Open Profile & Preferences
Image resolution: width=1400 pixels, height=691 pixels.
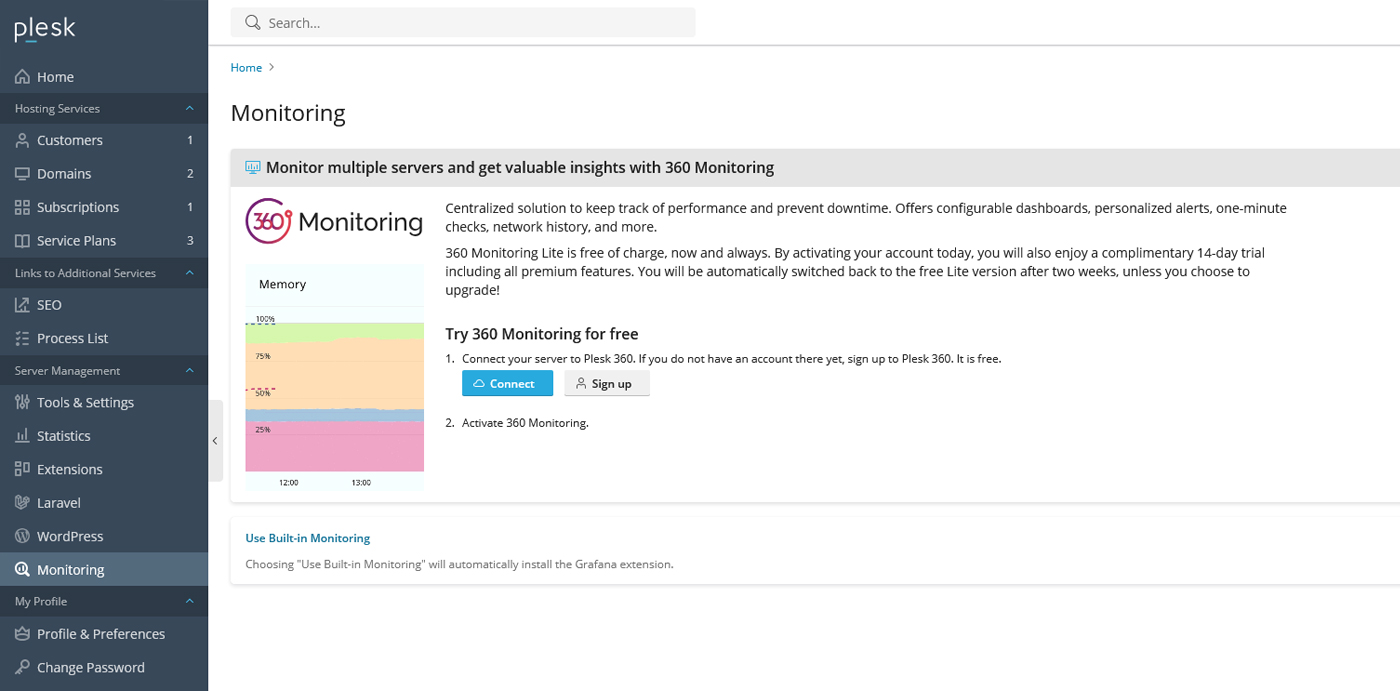[x=101, y=633]
